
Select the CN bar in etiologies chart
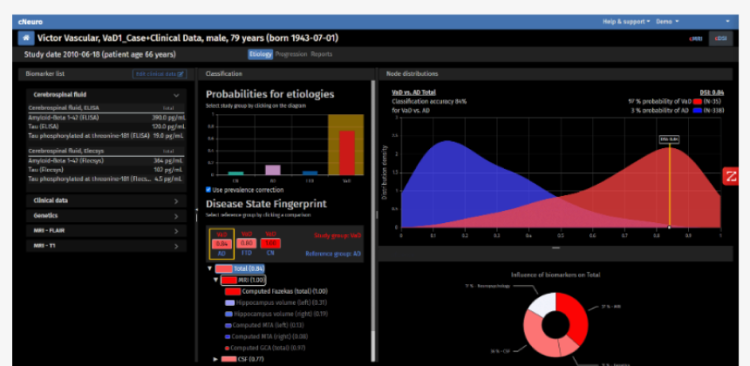tap(235, 173)
